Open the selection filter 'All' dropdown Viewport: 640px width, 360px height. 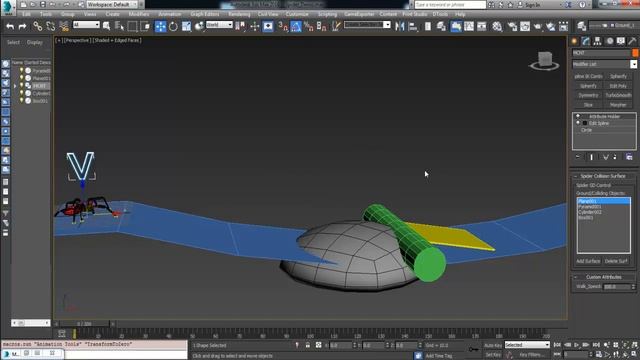click(x=86, y=25)
